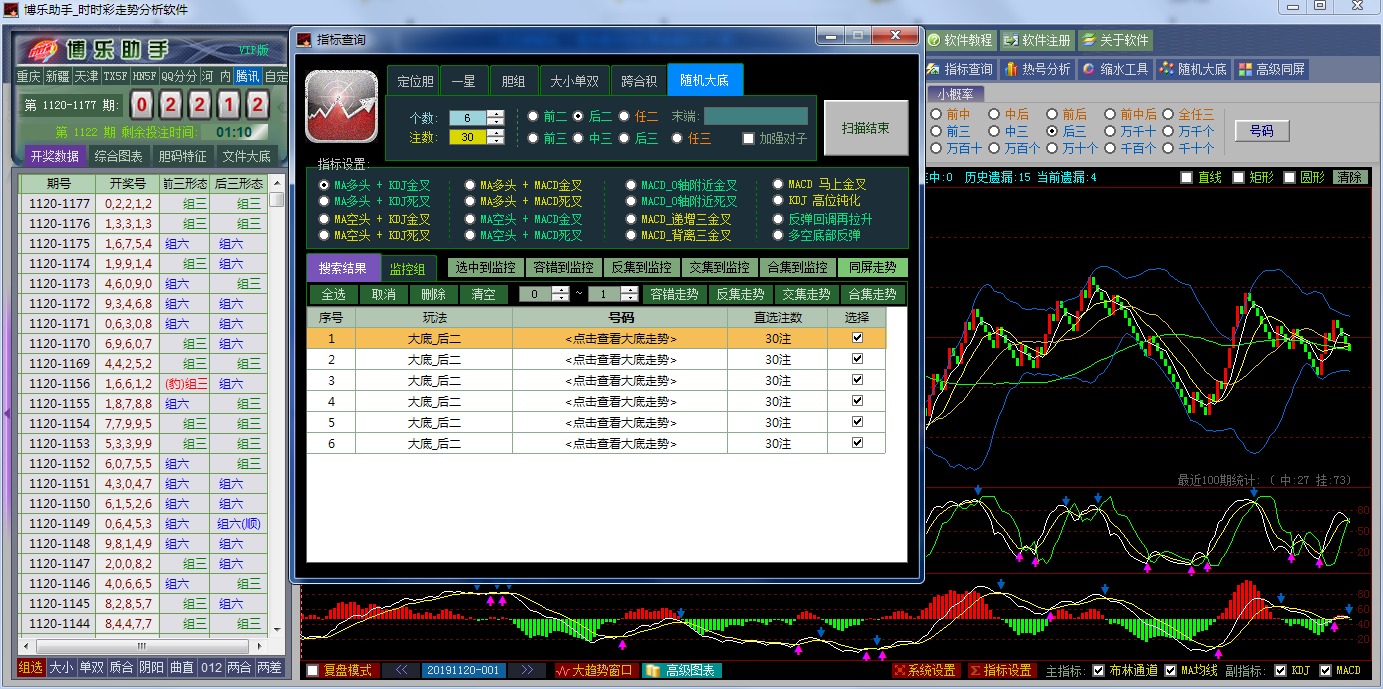Decrease the 注数 spinner value
This screenshot has height=689, width=1383.
click(495, 142)
